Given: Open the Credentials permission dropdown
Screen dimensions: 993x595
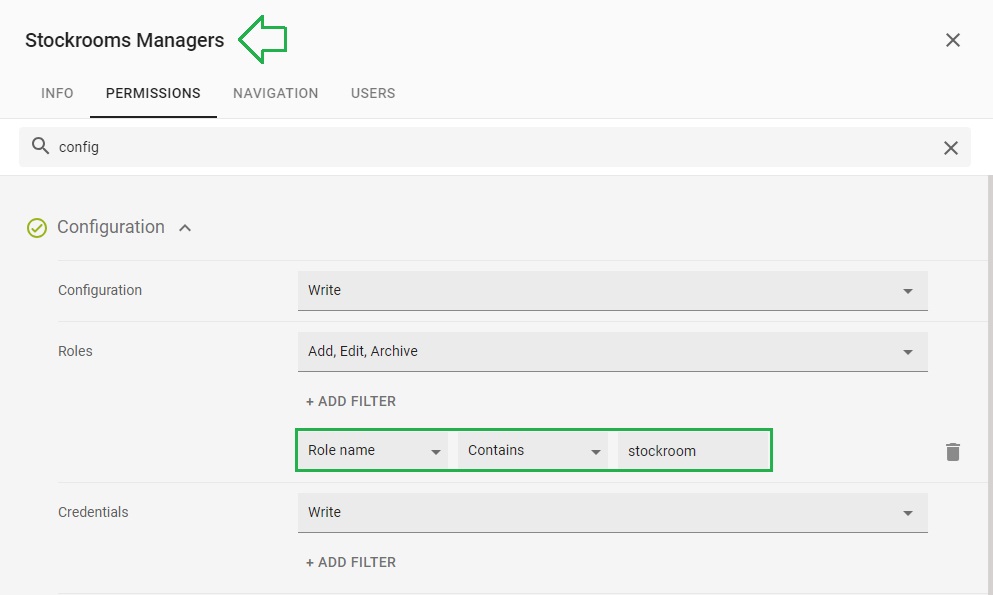Looking at the screenshot, I should point(612,513).
